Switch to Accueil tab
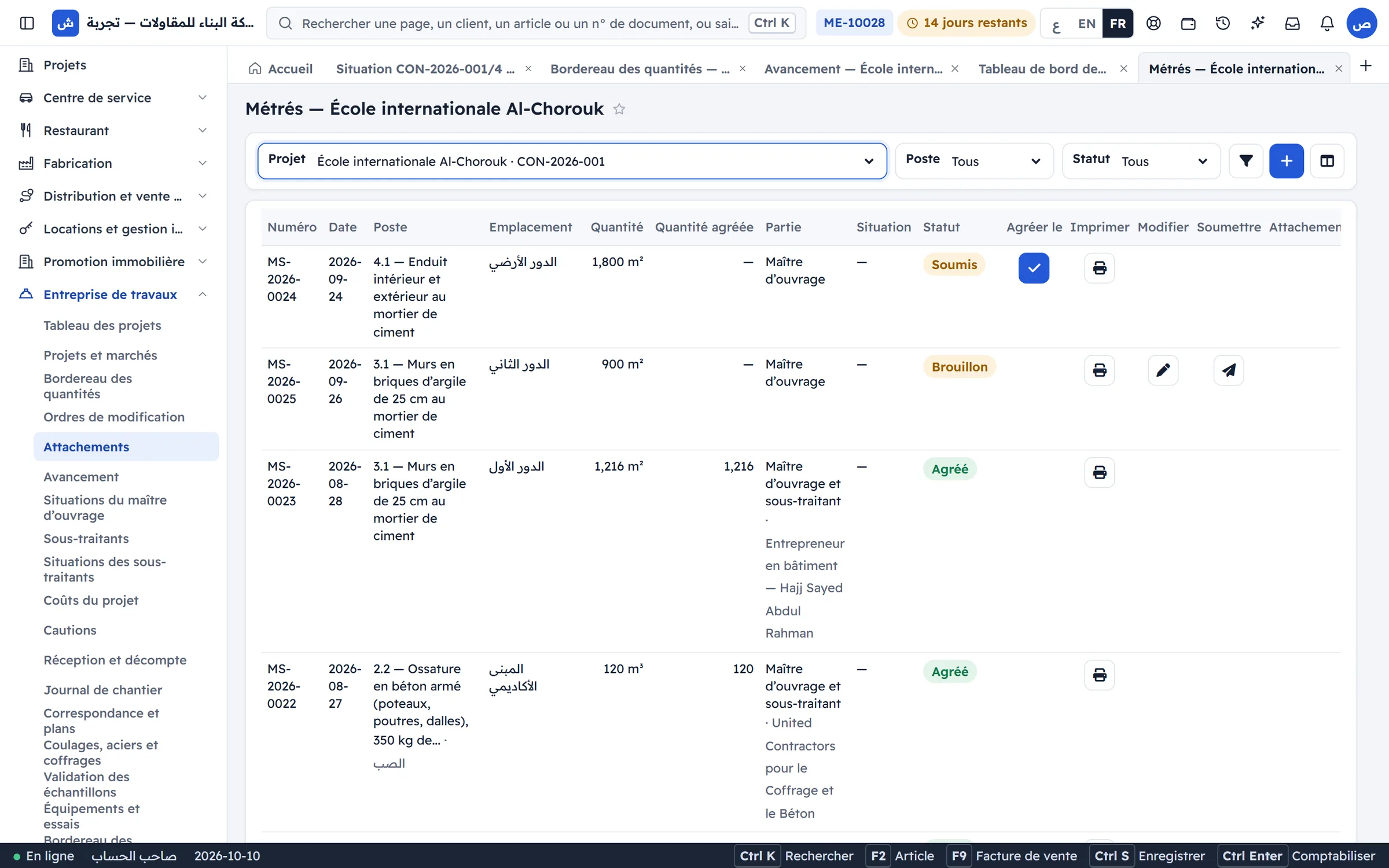The height and width of the screenshot is (868, 1389). coord(281,69)
